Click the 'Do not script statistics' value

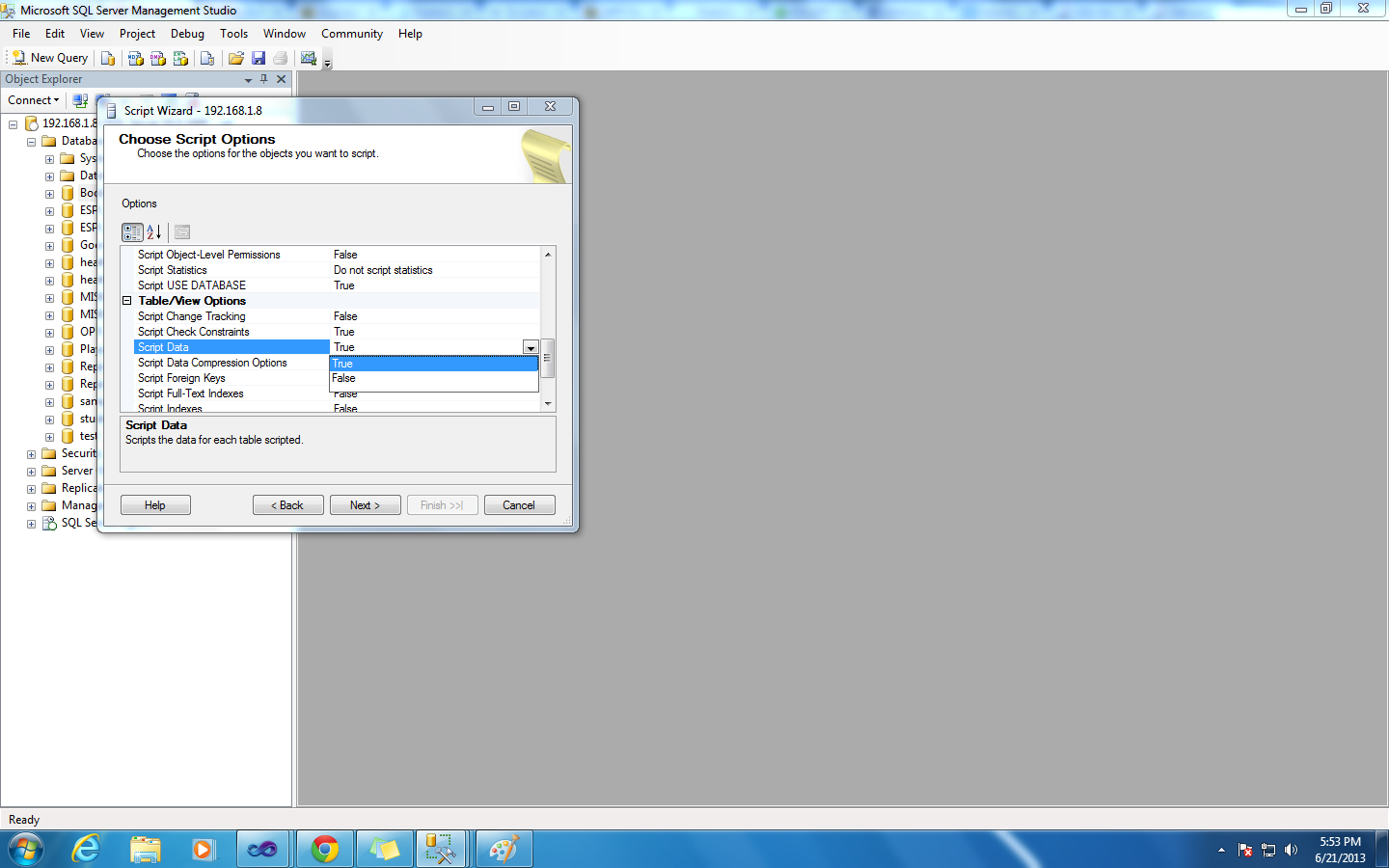pyautogui.click(x=383, y=270)
